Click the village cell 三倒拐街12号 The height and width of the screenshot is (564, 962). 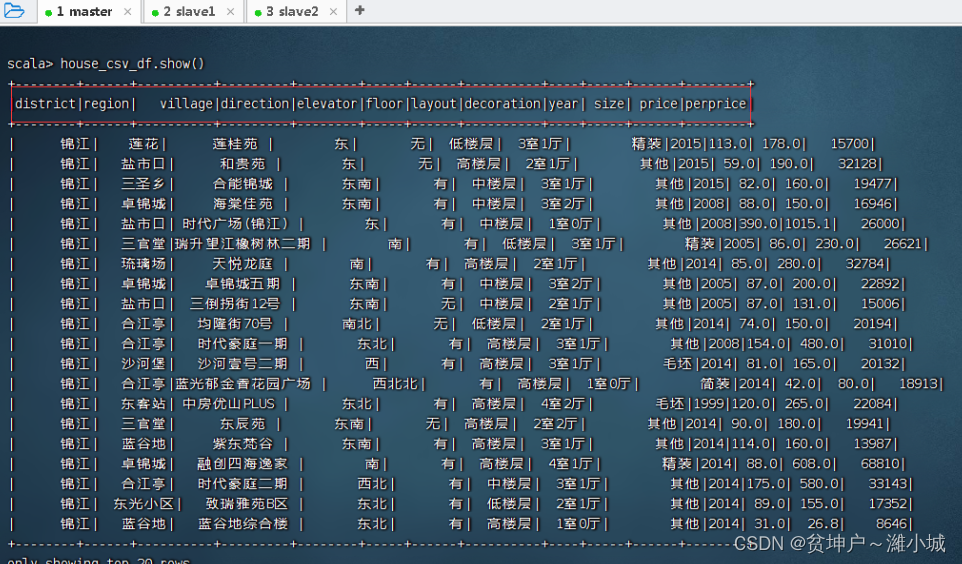[235, 304]
